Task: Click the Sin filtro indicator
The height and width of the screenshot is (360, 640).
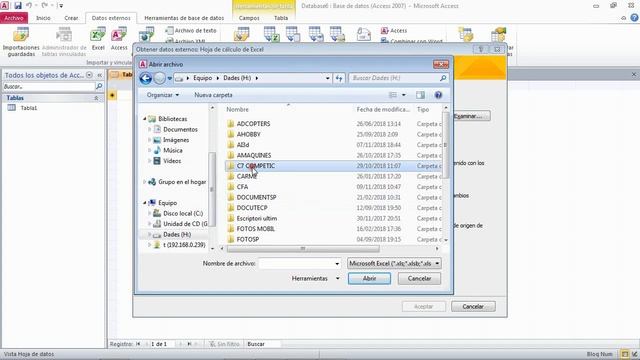Action: click(x=224, y=344)
